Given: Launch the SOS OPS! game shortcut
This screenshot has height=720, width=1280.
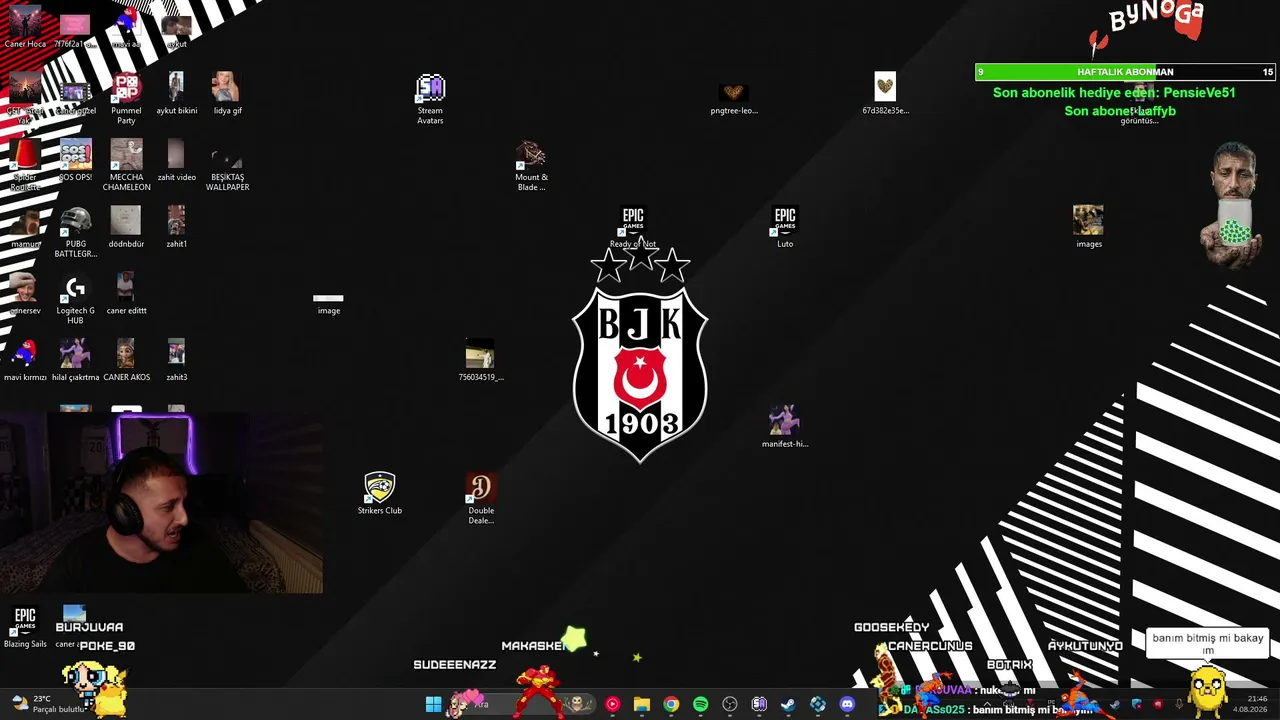Looking at the screenshot, I should click(x=76, y=160).
